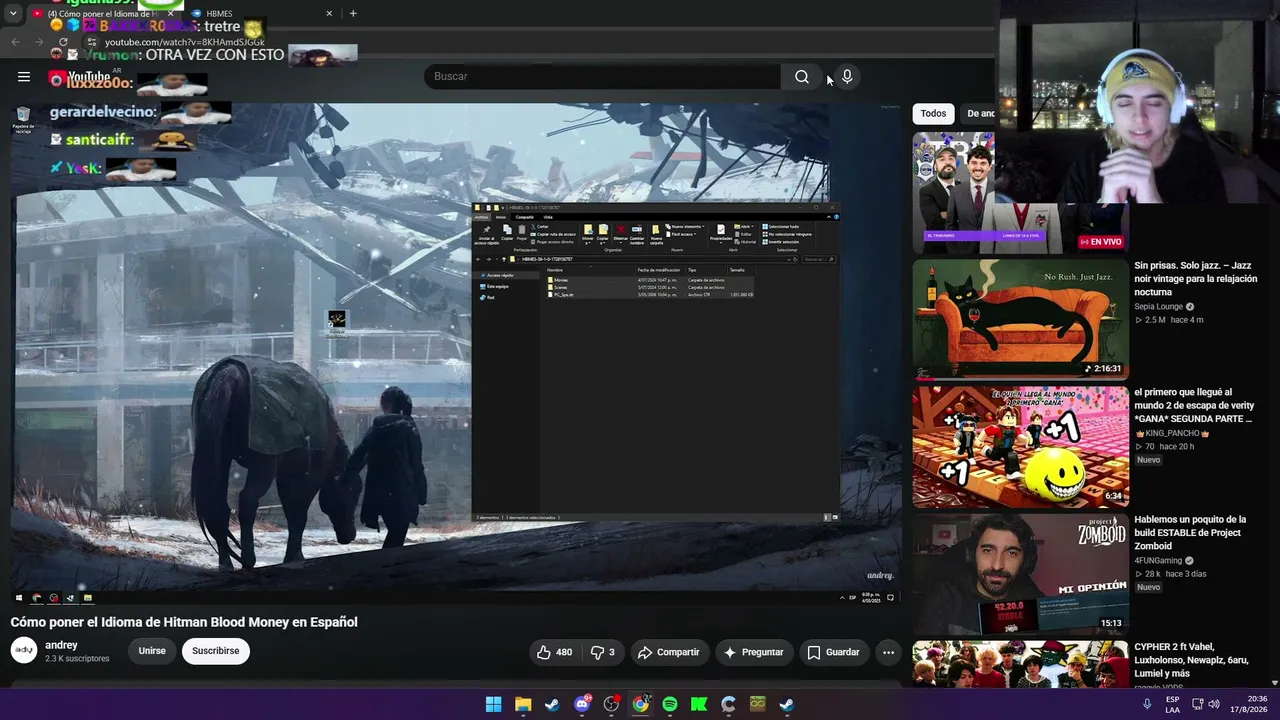Click Nueva carpeta in the Explorer ribbon
The image size is (1280, 720).
point(657,233)
